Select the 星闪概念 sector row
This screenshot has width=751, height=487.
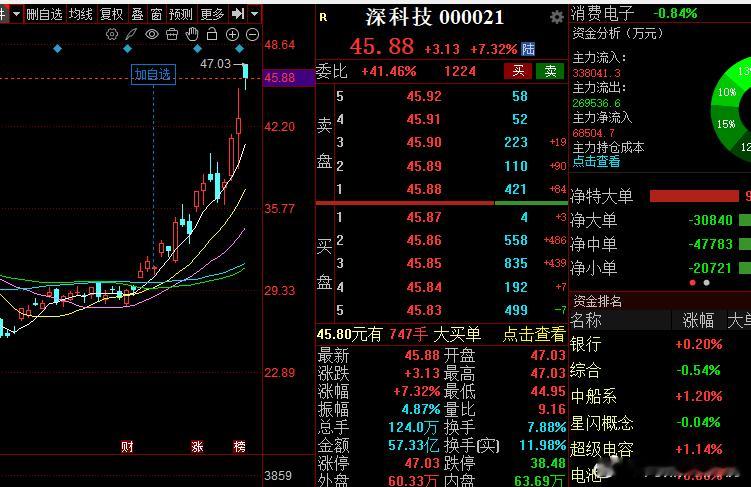660,423
